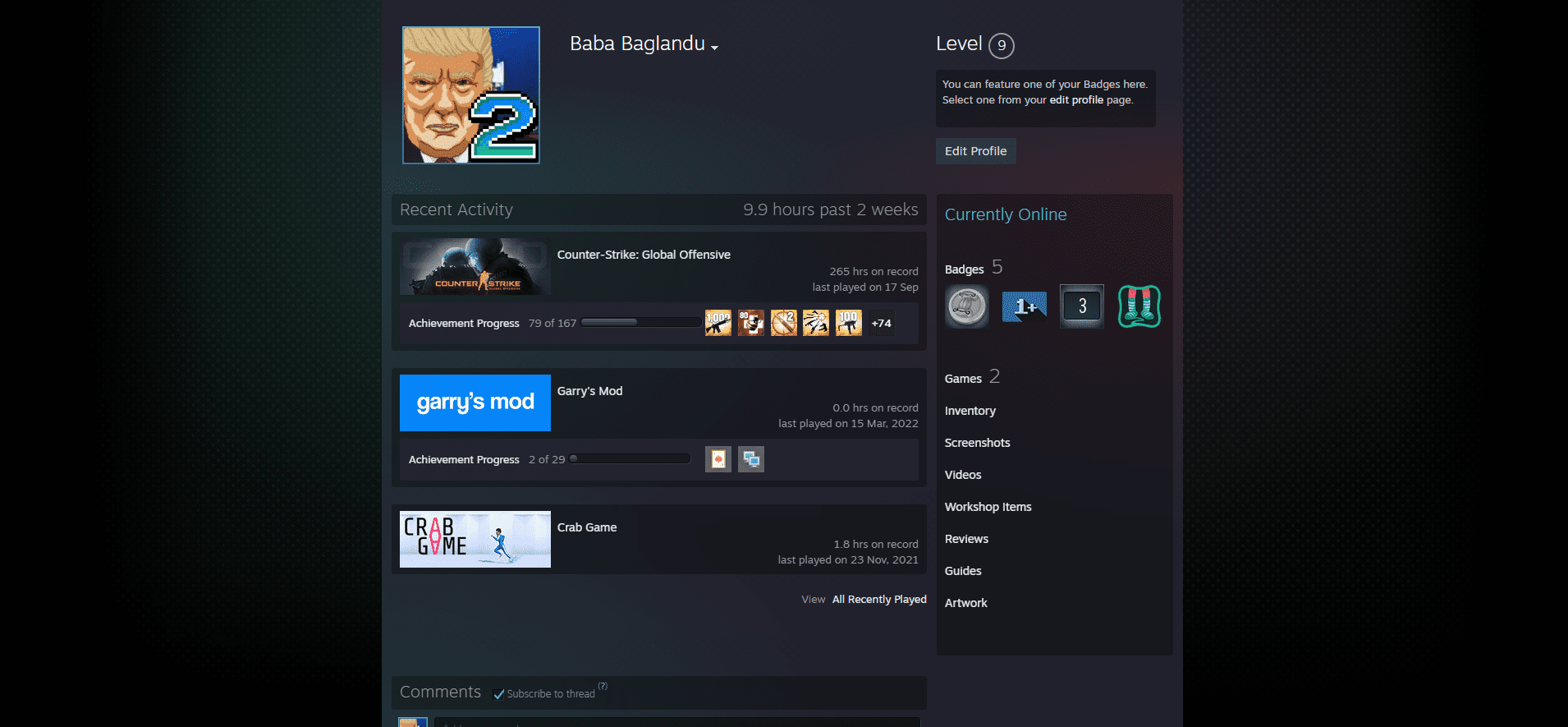Open the garry's mod game banner

(475, 403)
